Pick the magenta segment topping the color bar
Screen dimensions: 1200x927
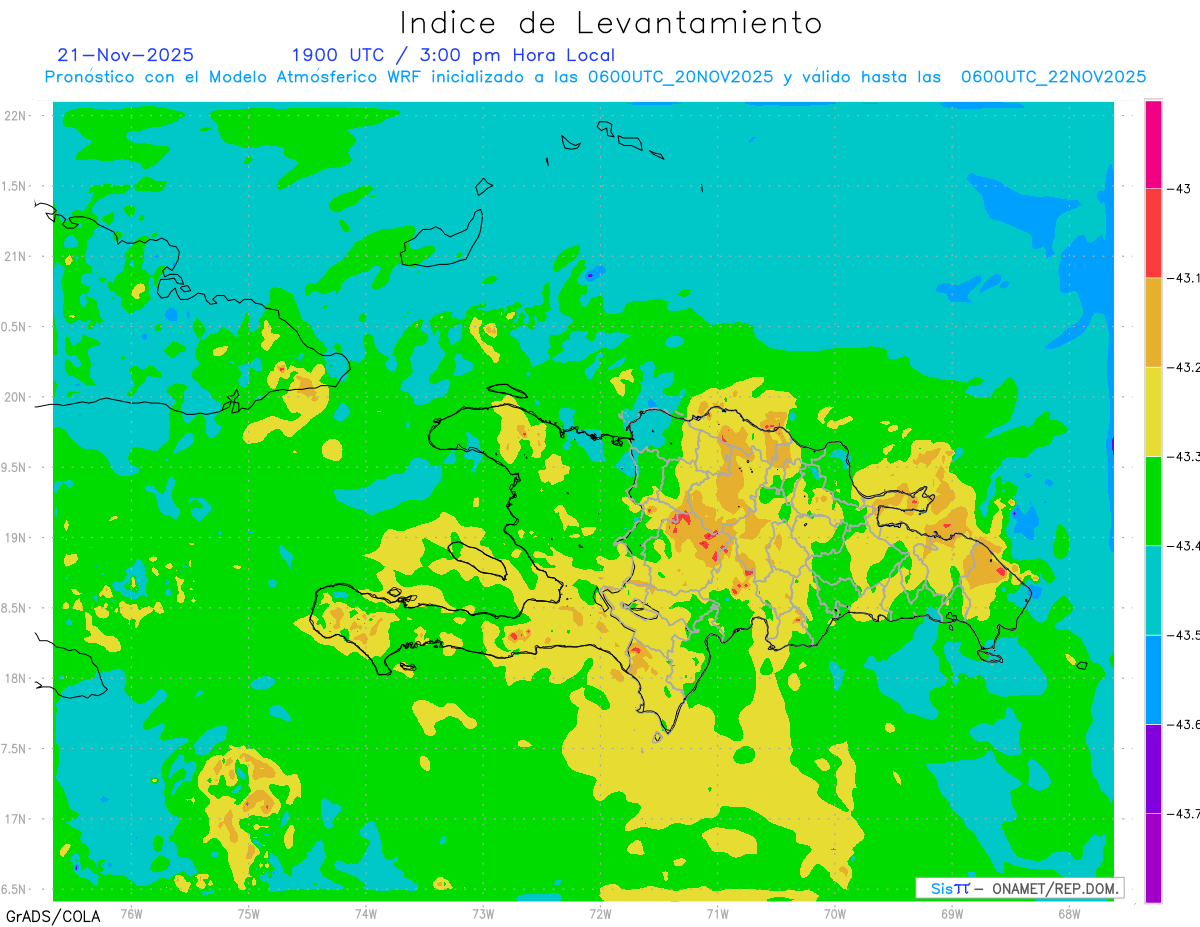(x=1153, y=144)
